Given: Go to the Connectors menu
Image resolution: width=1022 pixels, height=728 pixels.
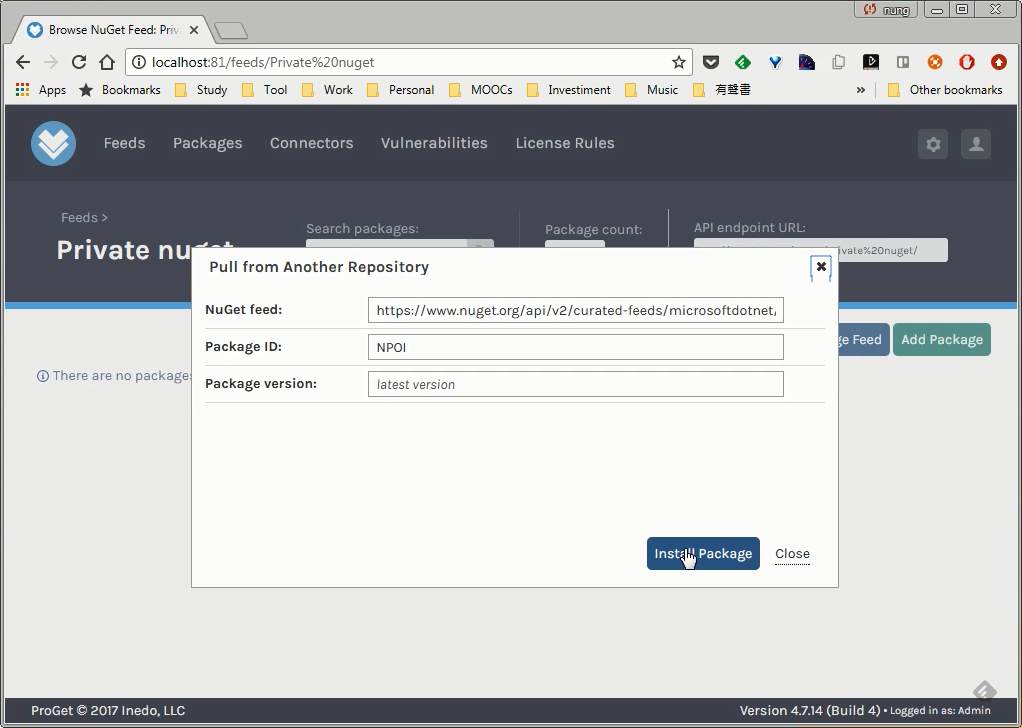Looking at the screenshot, I should [x=312, y=143].
